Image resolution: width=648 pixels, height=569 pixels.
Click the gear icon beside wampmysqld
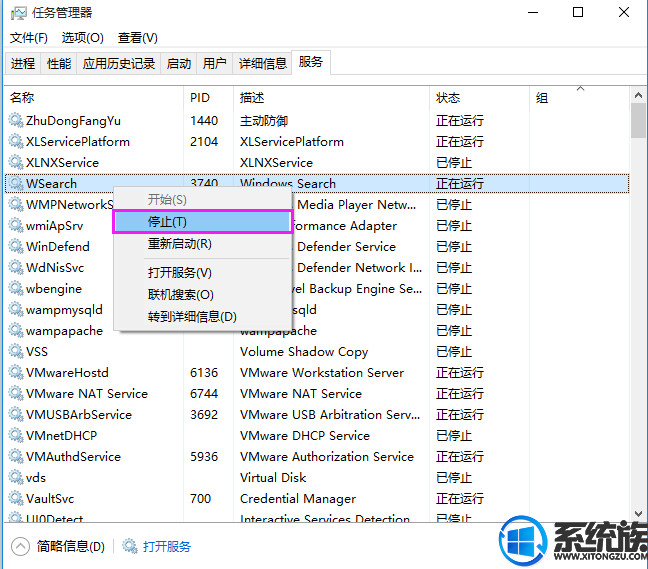tap(16, 309)
